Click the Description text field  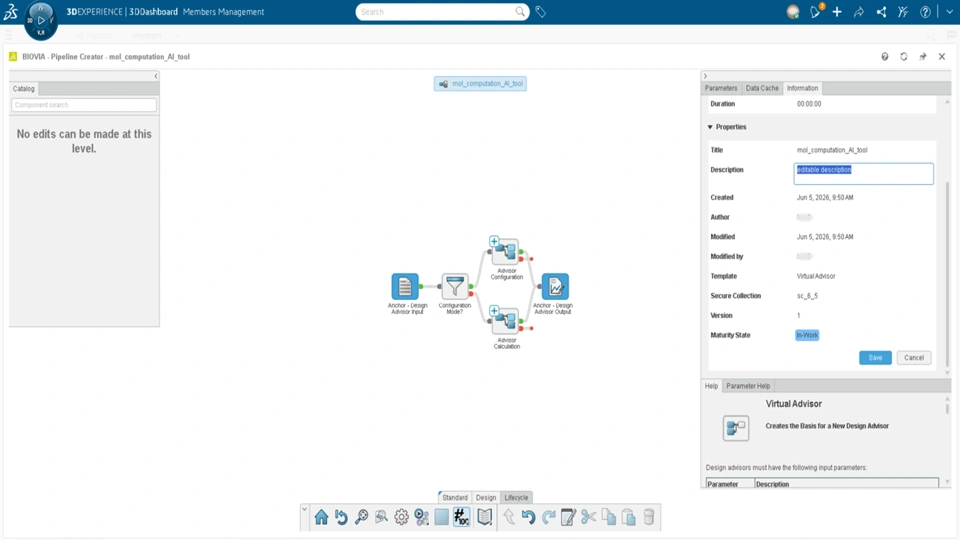click(x=863, y=173)
